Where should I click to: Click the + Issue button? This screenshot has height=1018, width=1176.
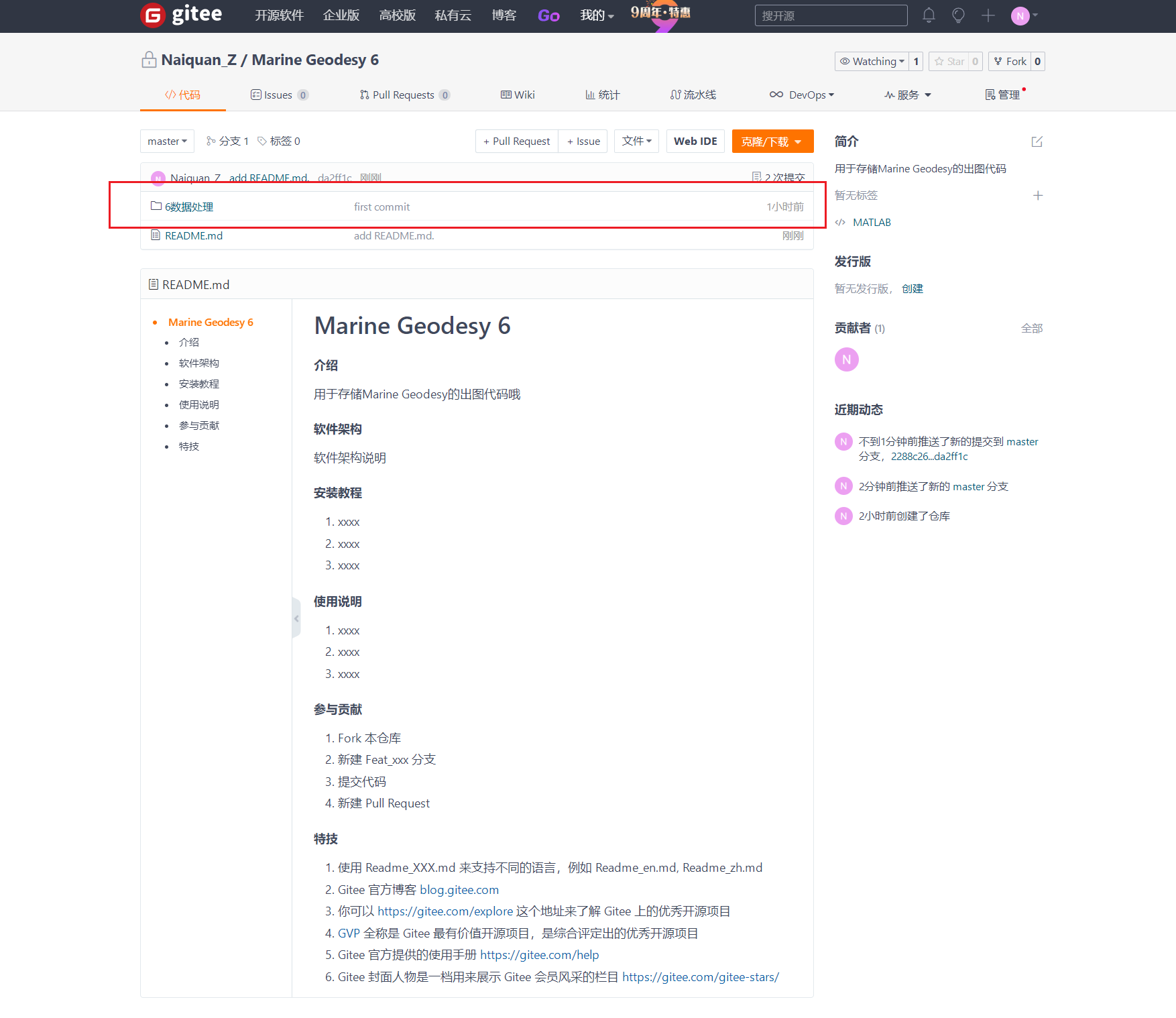click(x=583, y=141)
